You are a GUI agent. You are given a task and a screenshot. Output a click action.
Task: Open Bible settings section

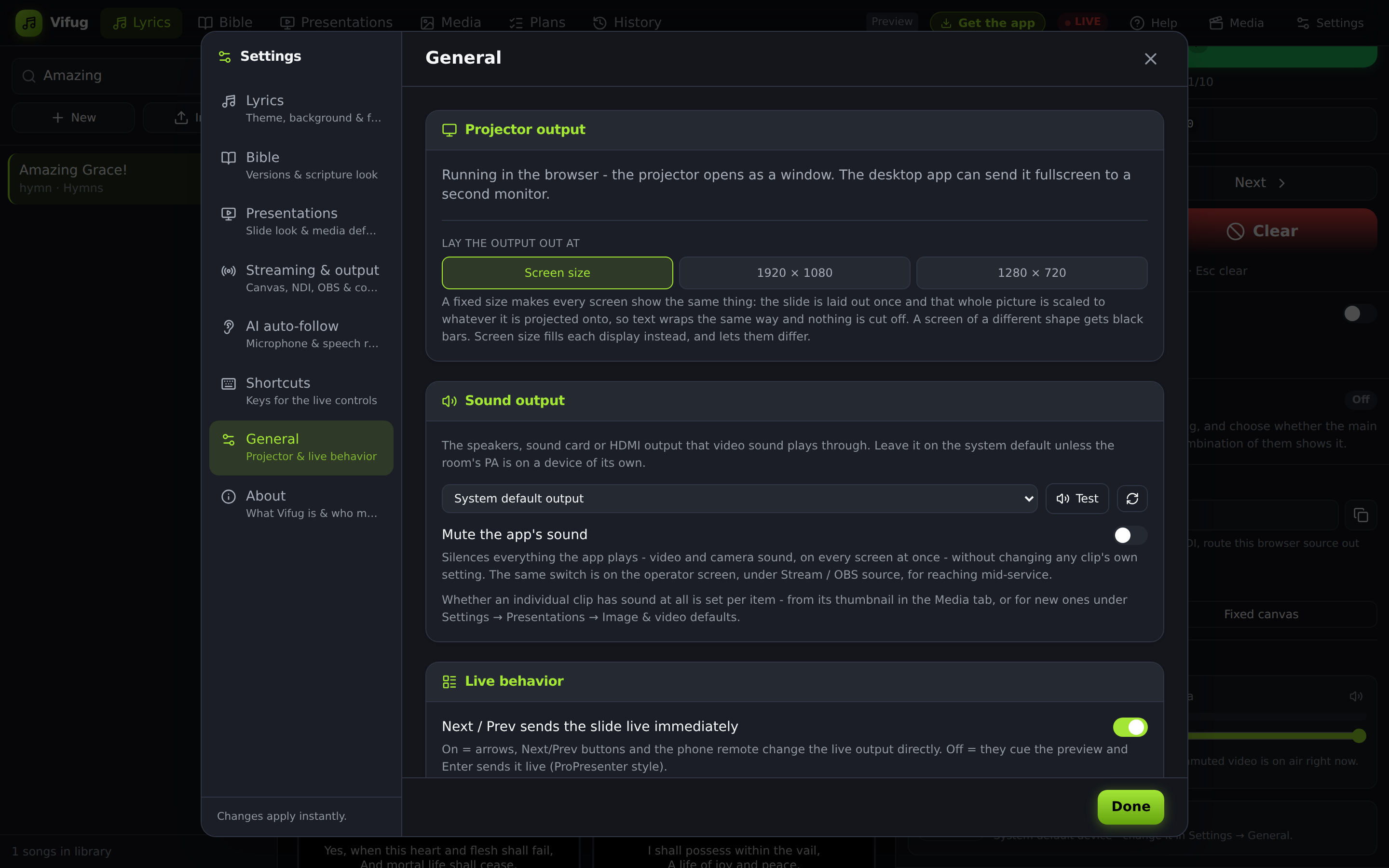tap(301, 165)
